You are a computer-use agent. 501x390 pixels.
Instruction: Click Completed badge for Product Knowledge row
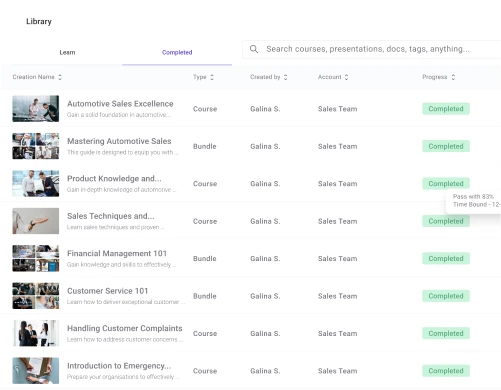point(446,183)
